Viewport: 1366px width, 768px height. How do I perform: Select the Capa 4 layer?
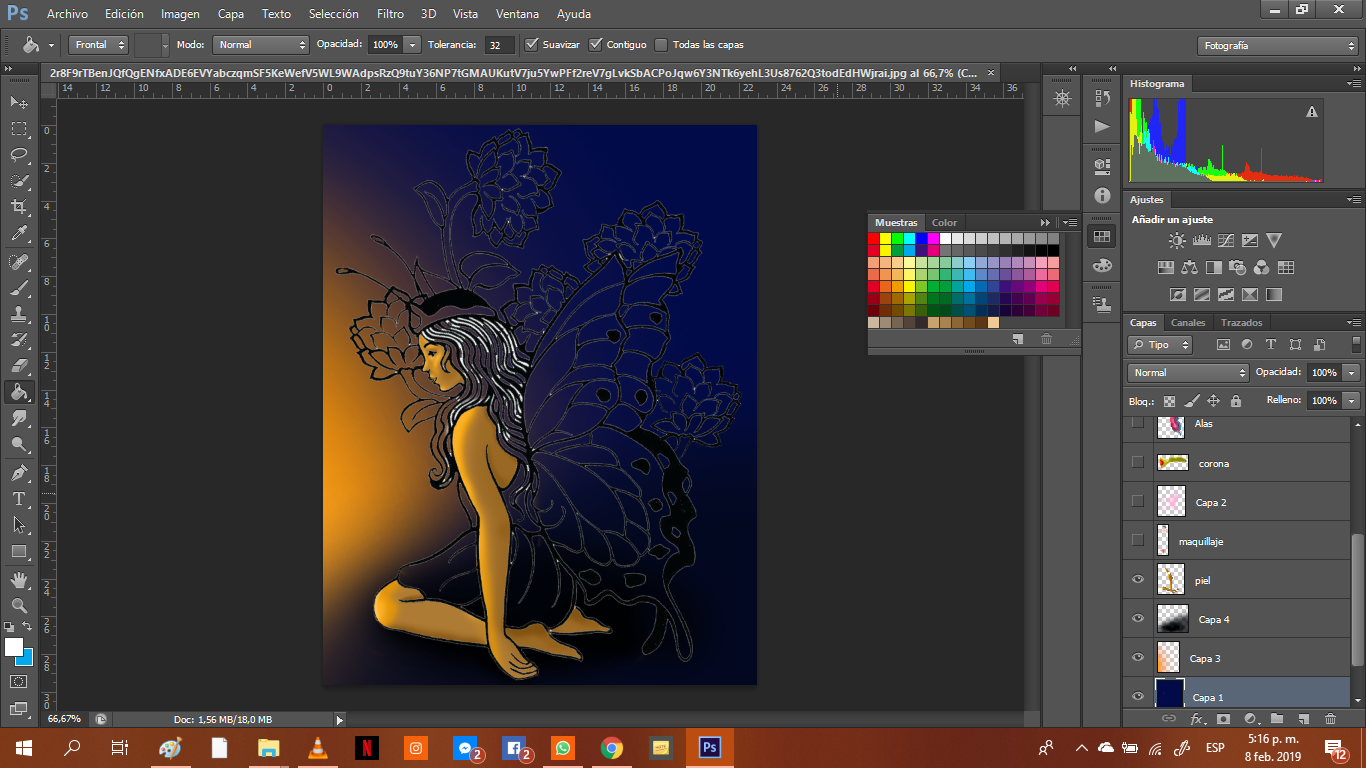pyautogui.click(x=1213, y=620)
